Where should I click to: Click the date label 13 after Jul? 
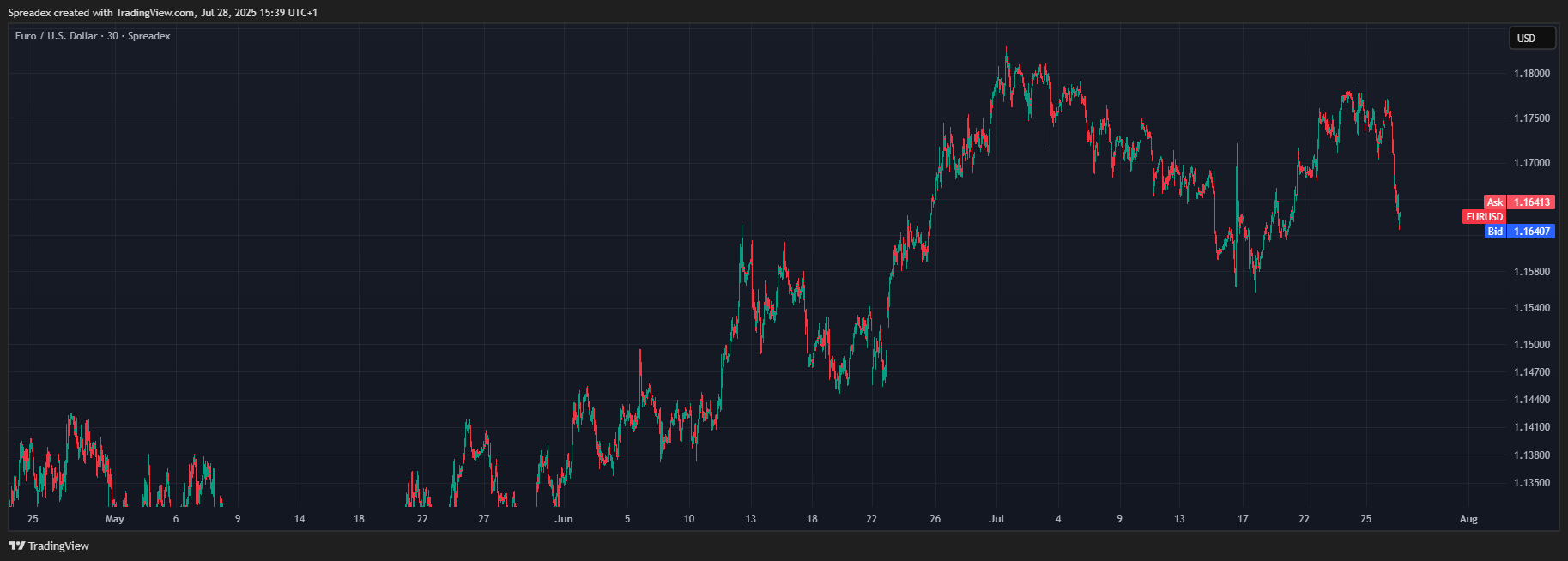(1179, 519)
